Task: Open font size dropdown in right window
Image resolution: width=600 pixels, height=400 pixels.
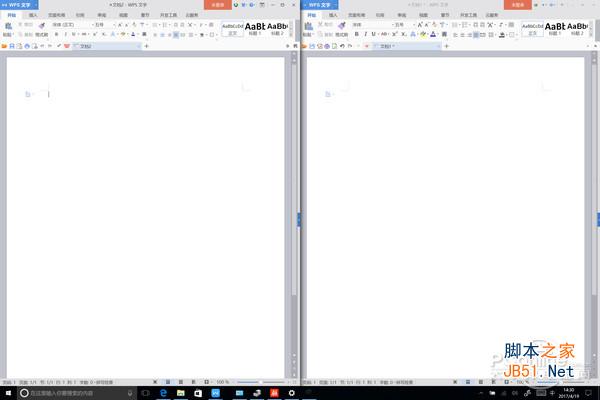Action: 414,24
